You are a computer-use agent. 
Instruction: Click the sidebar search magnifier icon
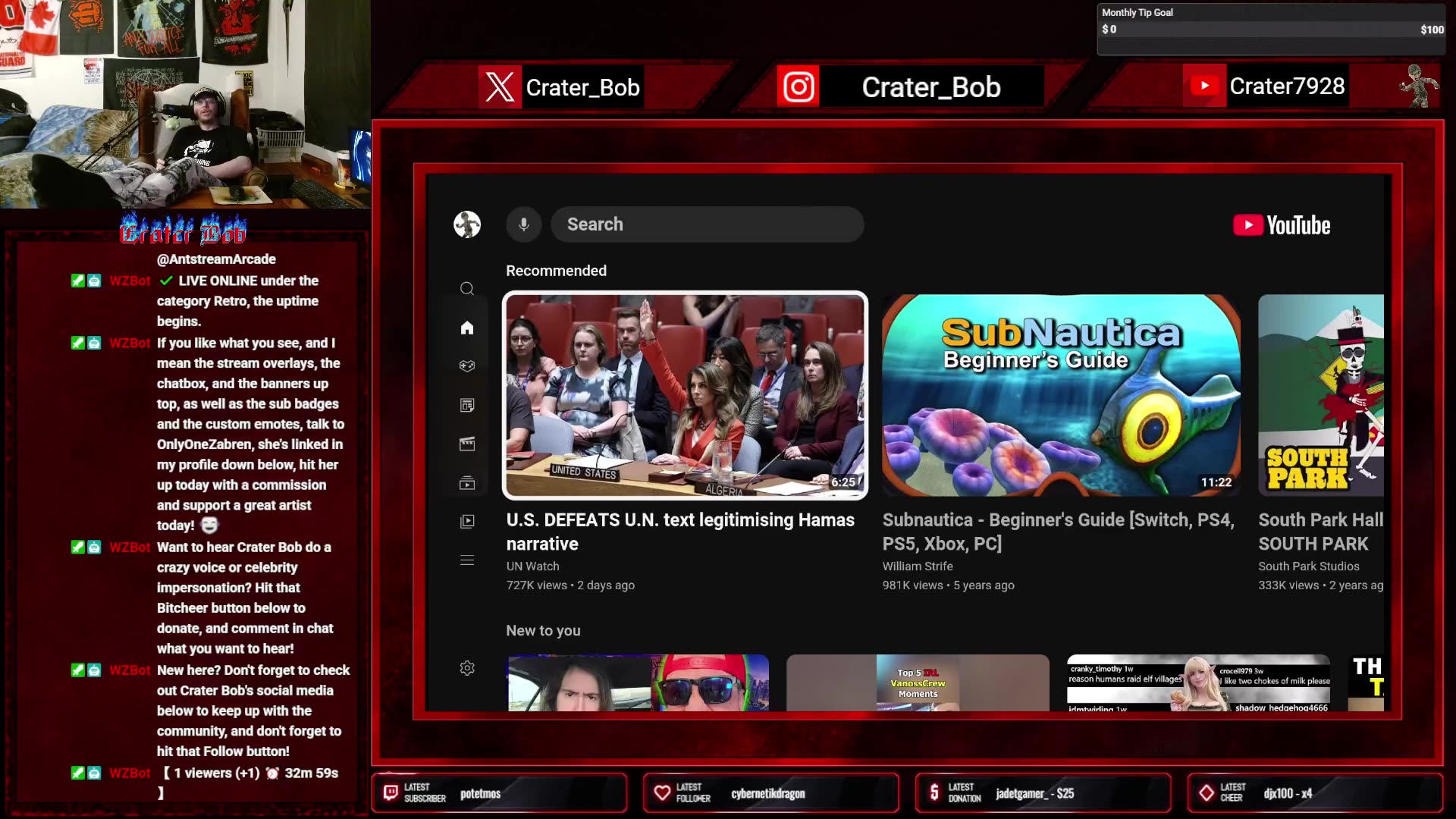(x=467, y=289)
